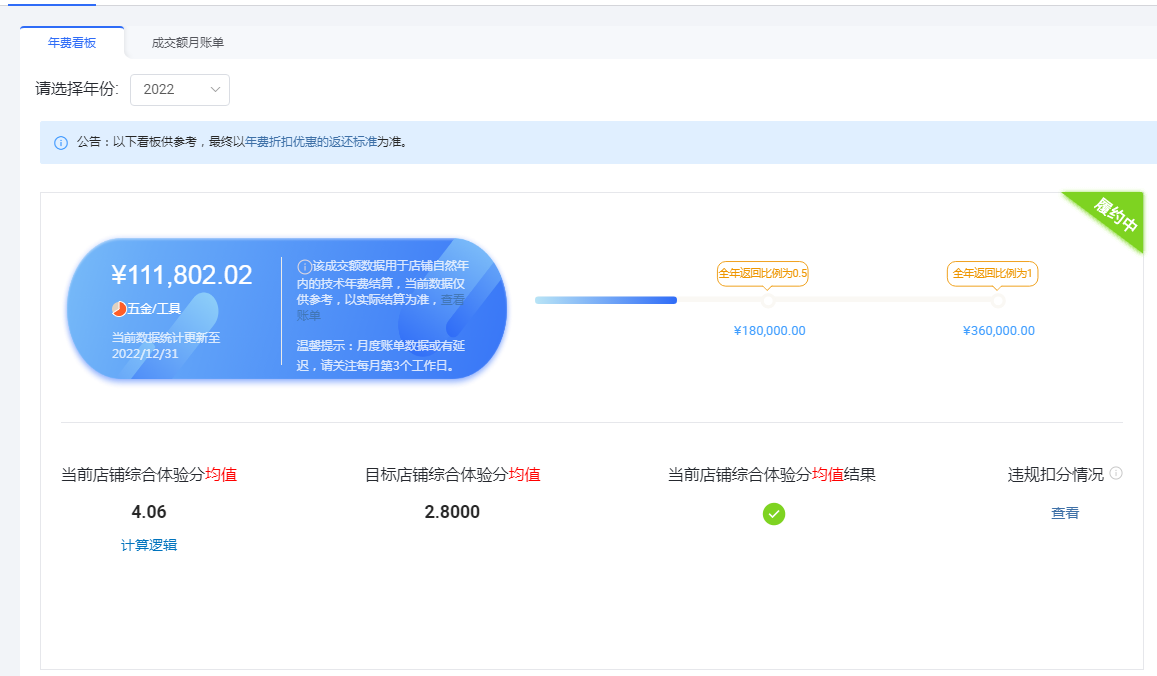Click the 目标店铺综合体验分均值 heading
1157x676 pixels.
click(x=452, y=475)
